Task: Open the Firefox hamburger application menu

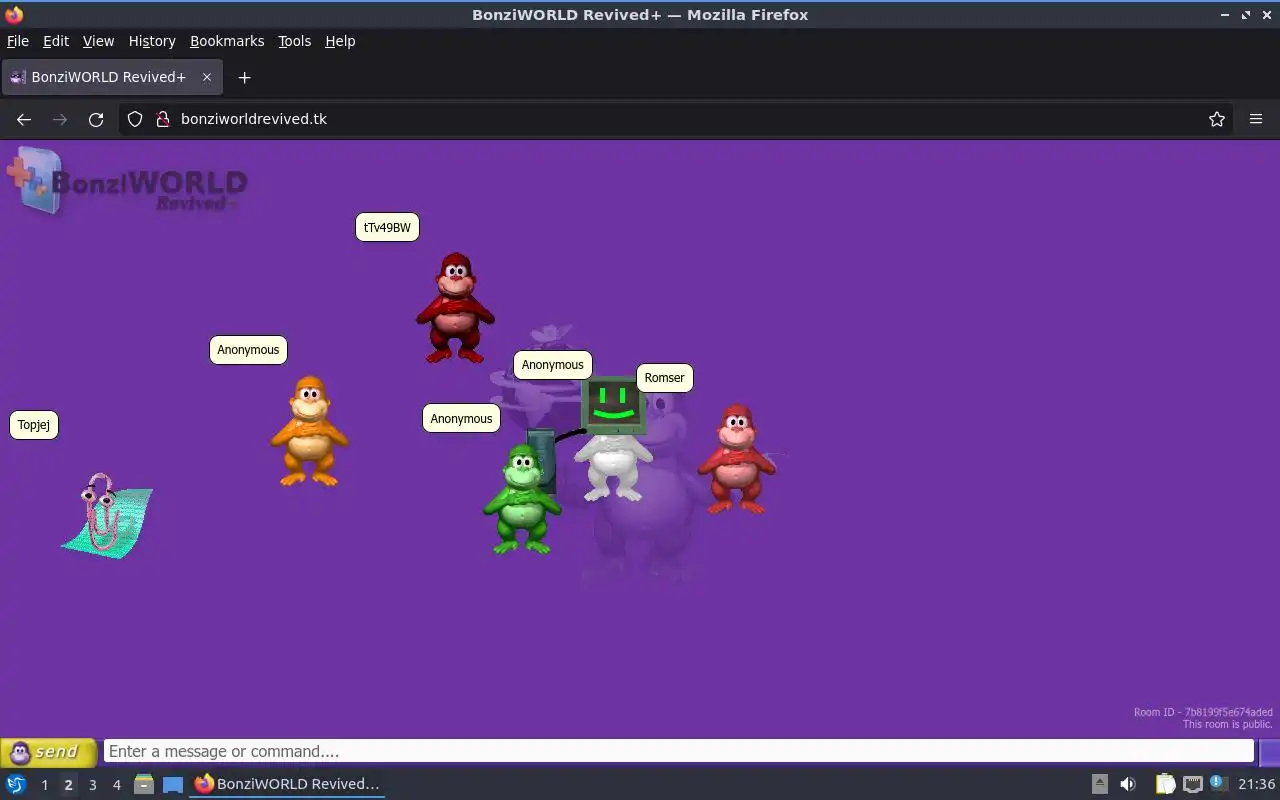Action: 1256,119
